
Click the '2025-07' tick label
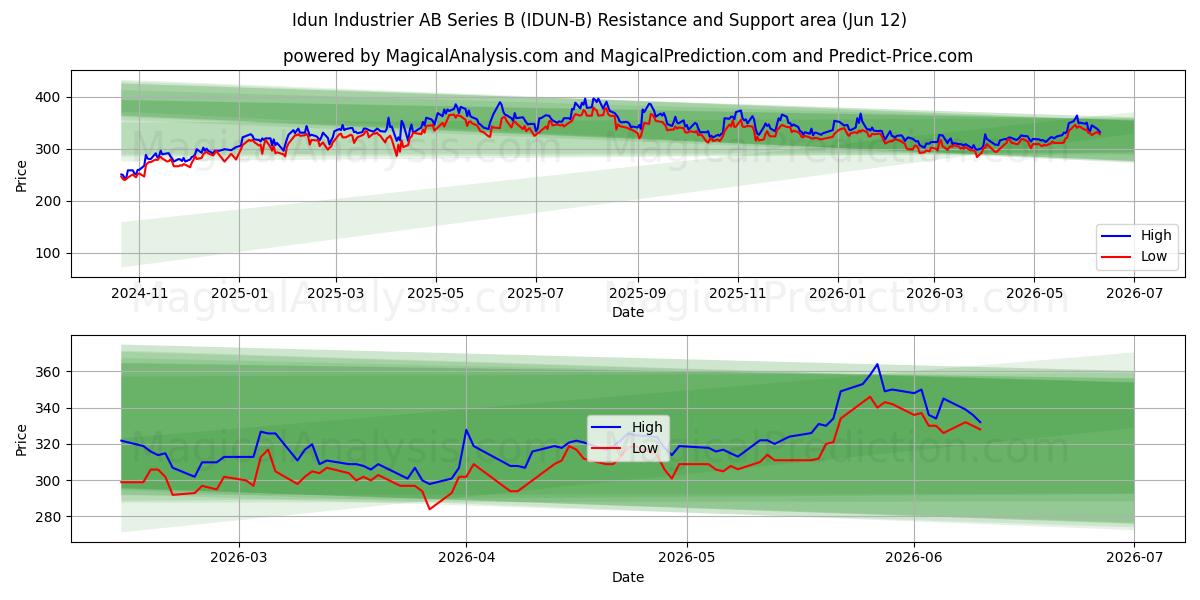[536, 293]
